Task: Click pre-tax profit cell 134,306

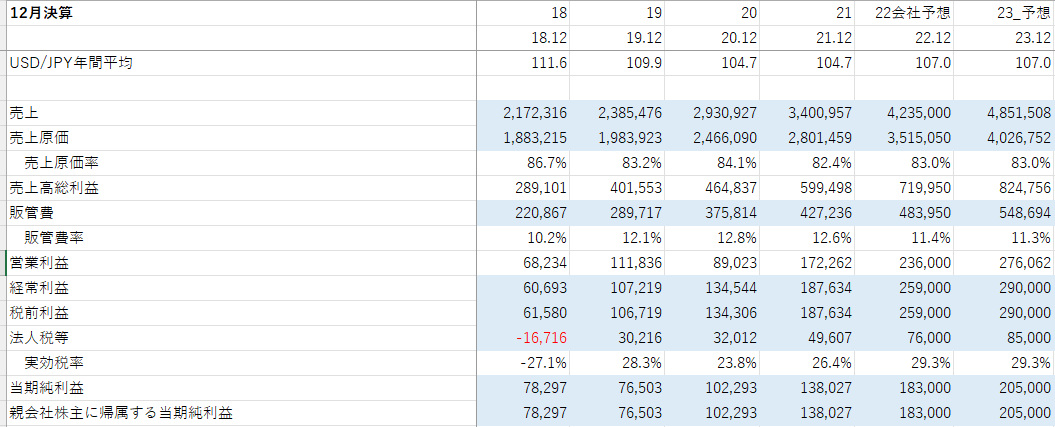Action: coord(712,313)
